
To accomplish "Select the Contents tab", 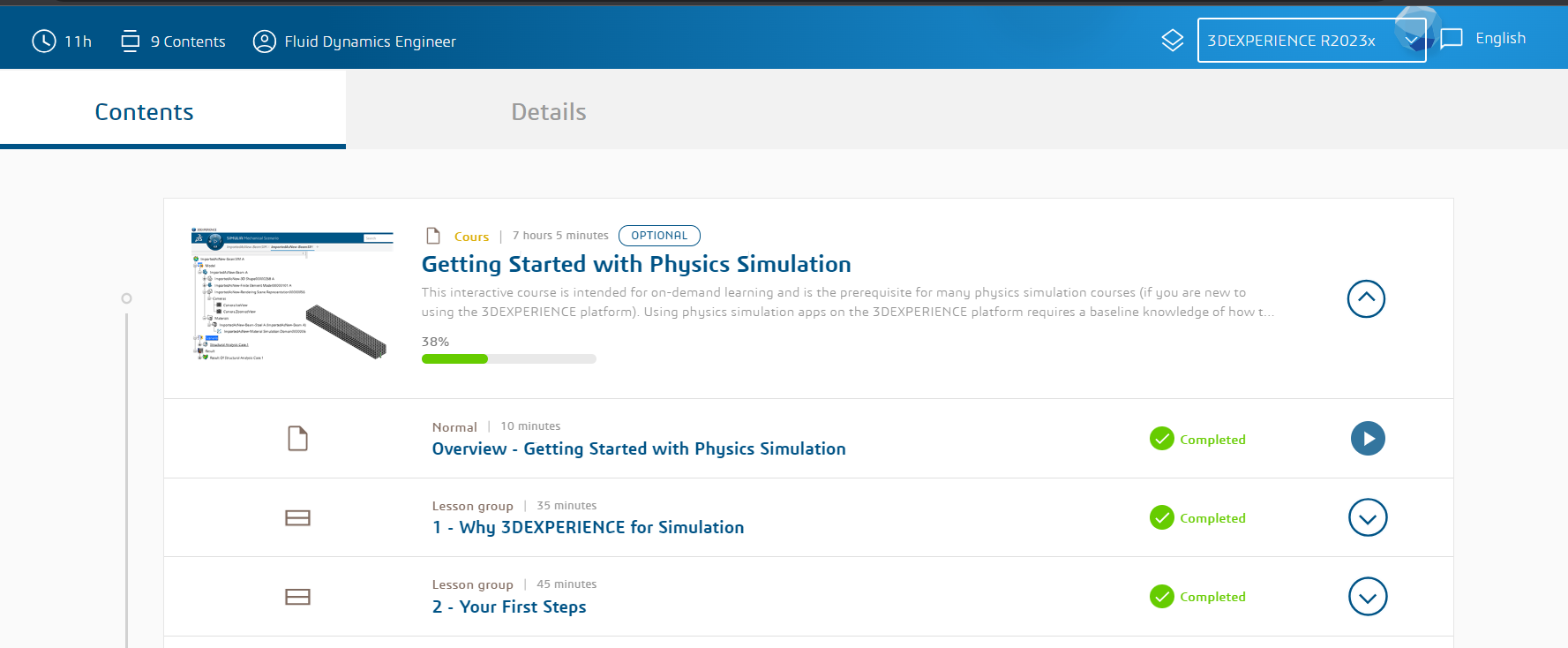I will pyautogui.click(x=144, y=112).
